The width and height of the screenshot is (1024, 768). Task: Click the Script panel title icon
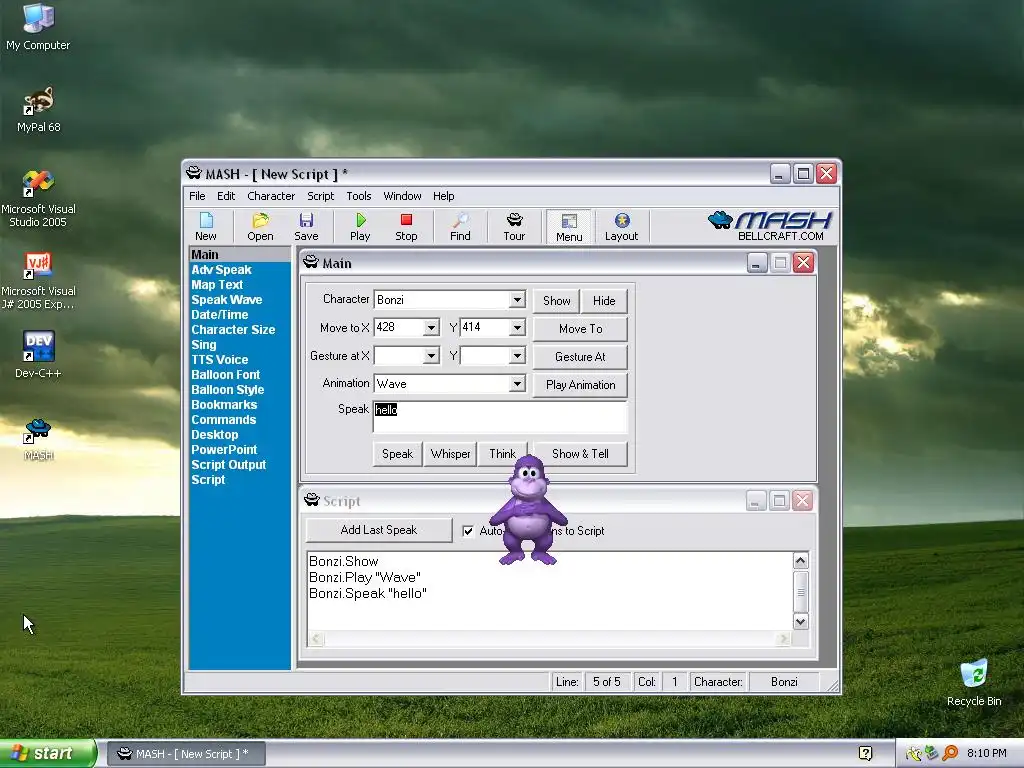312,500
